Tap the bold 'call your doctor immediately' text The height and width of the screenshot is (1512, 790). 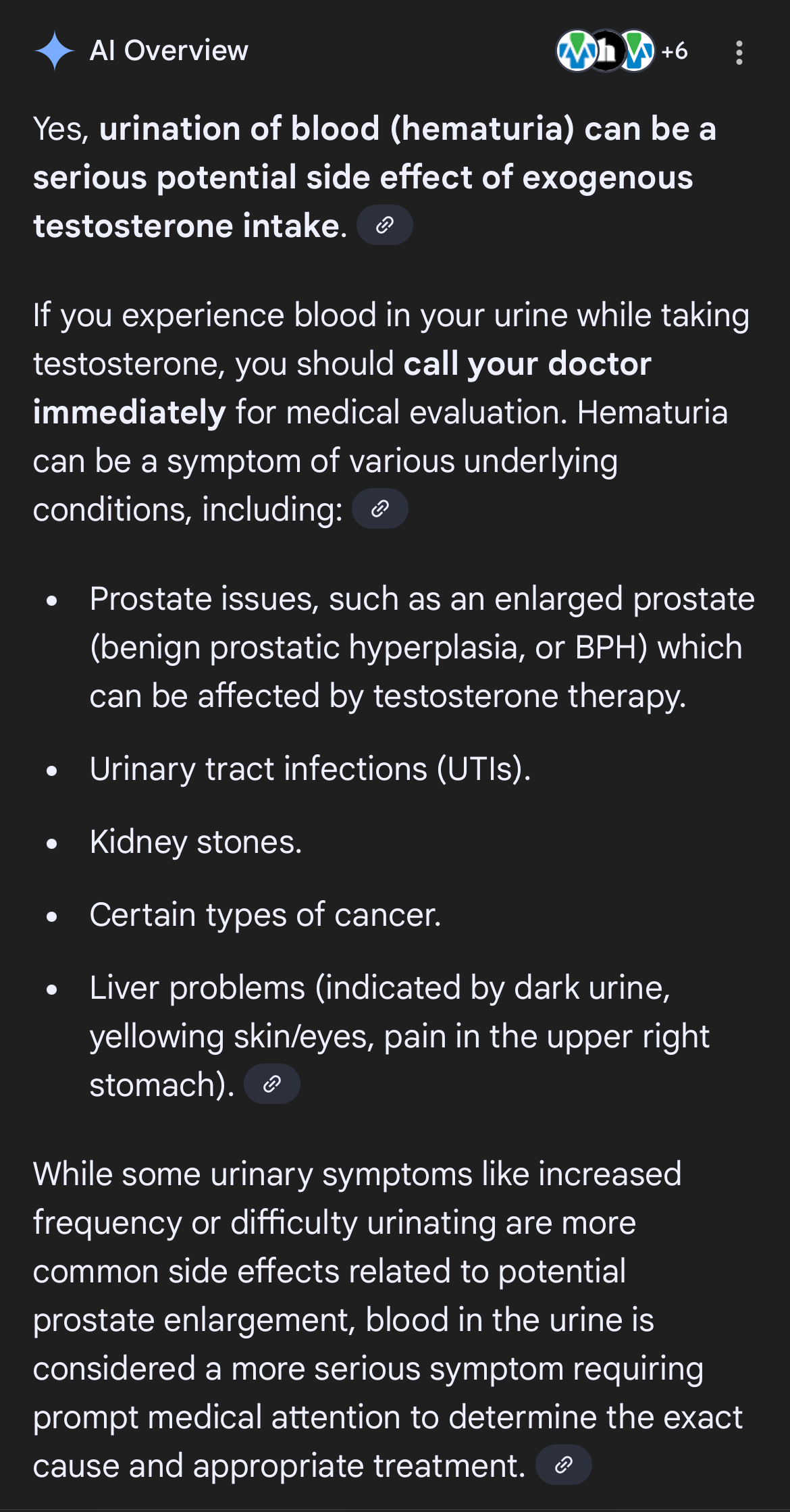(x=527, y=365)
